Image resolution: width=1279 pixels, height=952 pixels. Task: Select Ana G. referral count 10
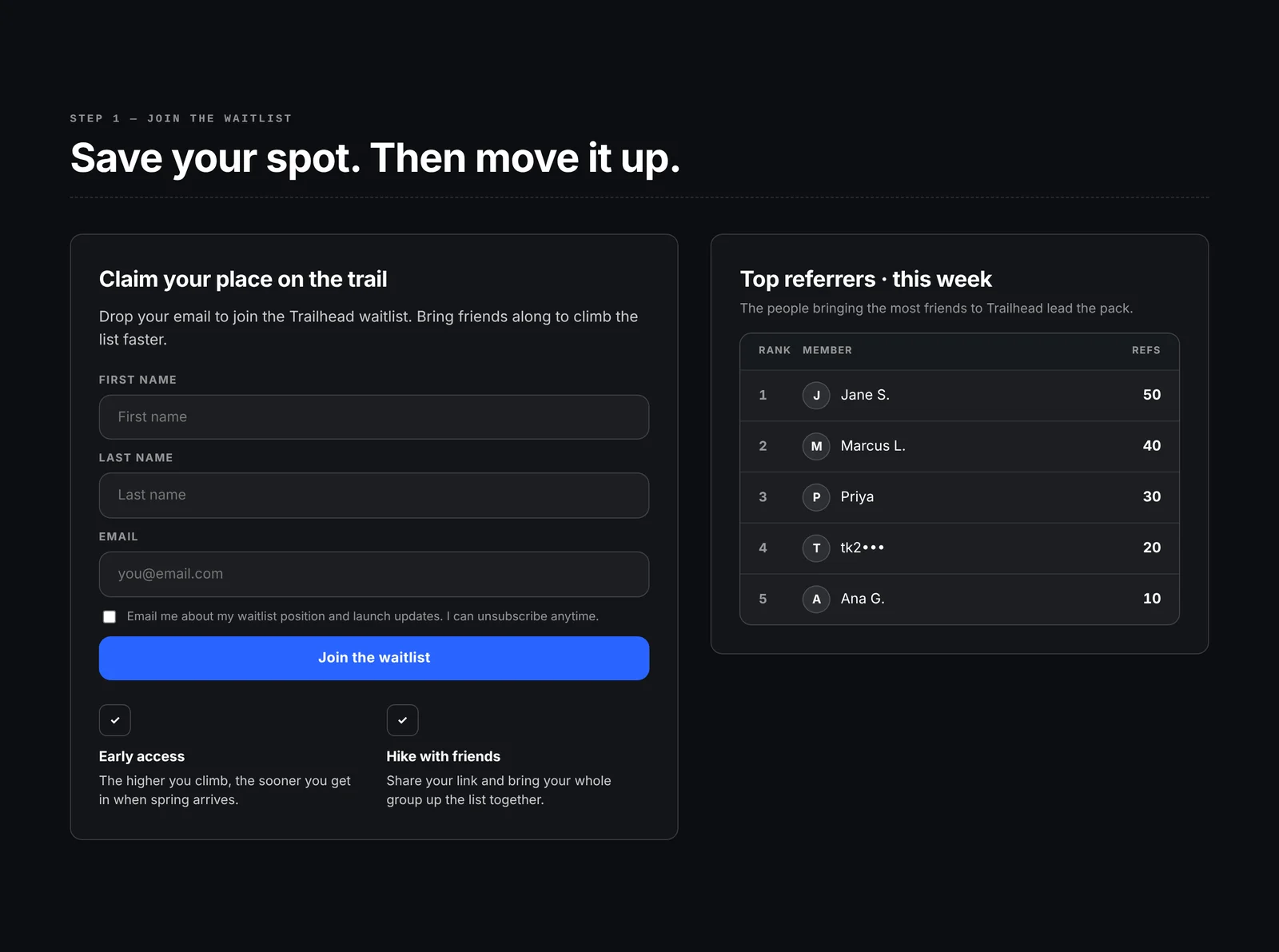[x=1152, y=599]
